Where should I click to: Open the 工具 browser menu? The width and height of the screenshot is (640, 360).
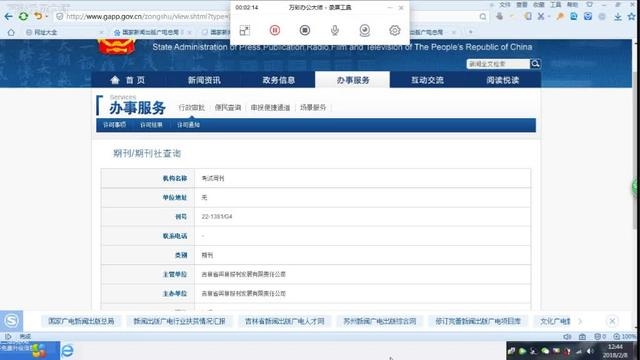click(x=556, y=4)
